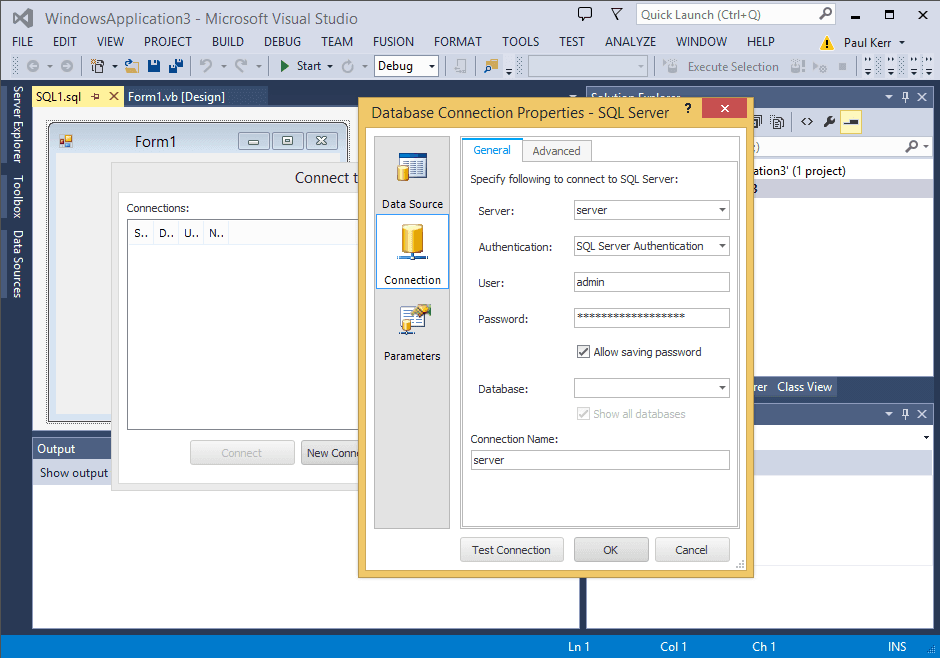Click the New Project toolbar icon
This screenshot has height=658, width=940.
[97, 66]
